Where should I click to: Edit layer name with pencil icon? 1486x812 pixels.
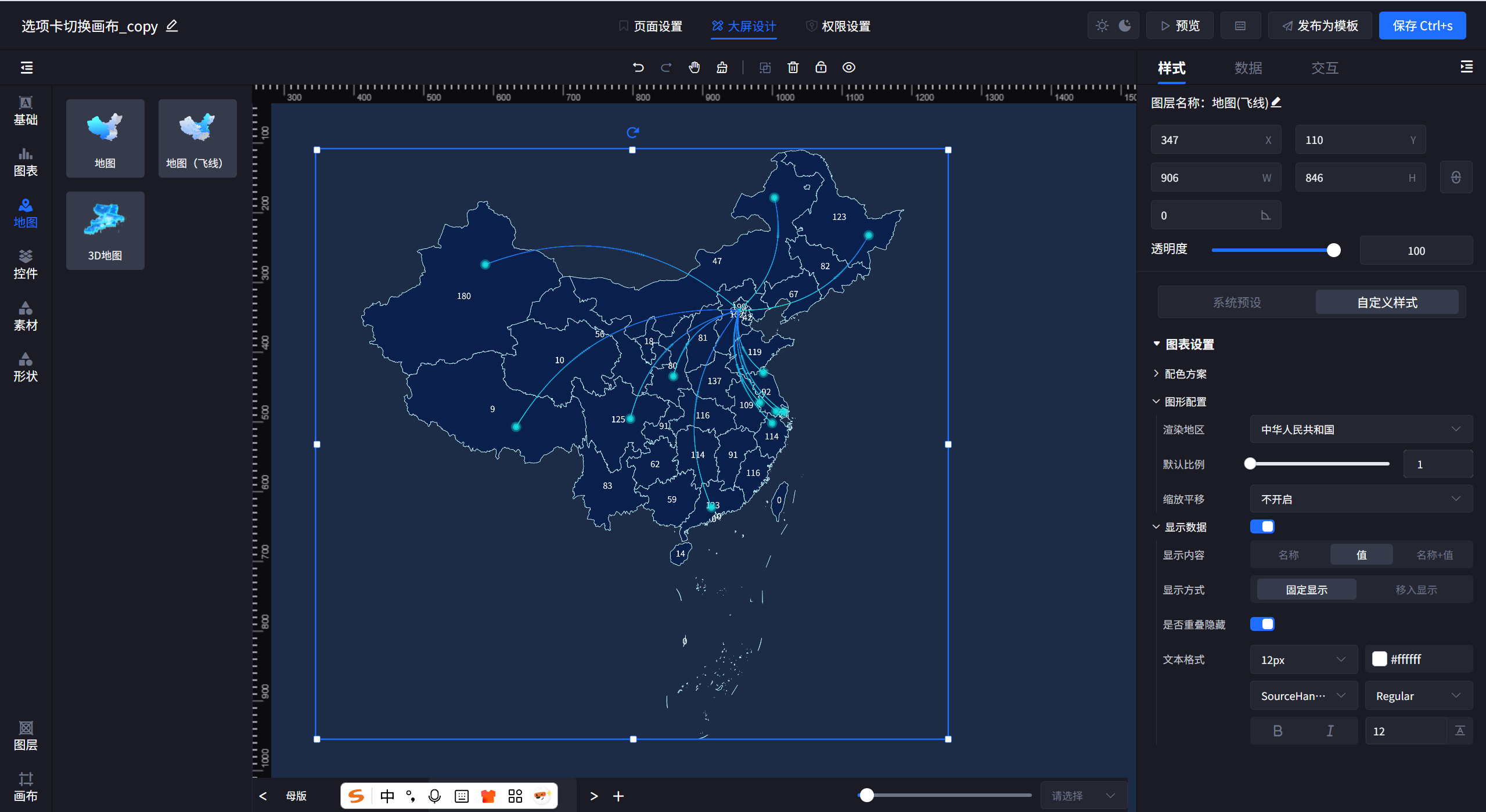(x=1276, y=103)
